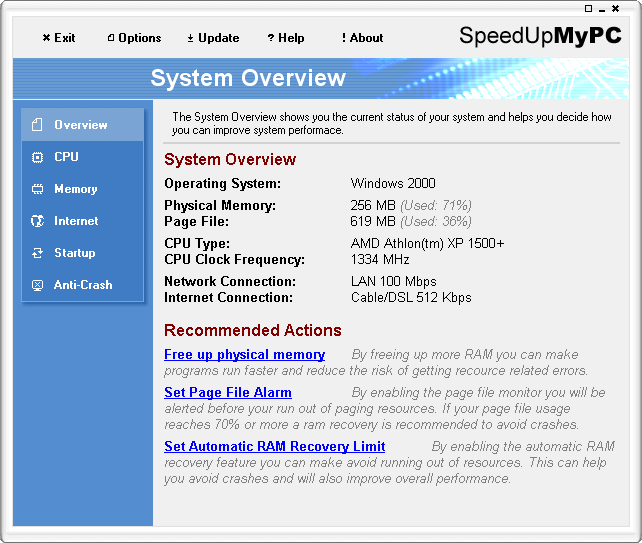Image resolution: width=642 pixels, height=543 pixels.
Task: Open the Overview section label
Action: (81, 124)
